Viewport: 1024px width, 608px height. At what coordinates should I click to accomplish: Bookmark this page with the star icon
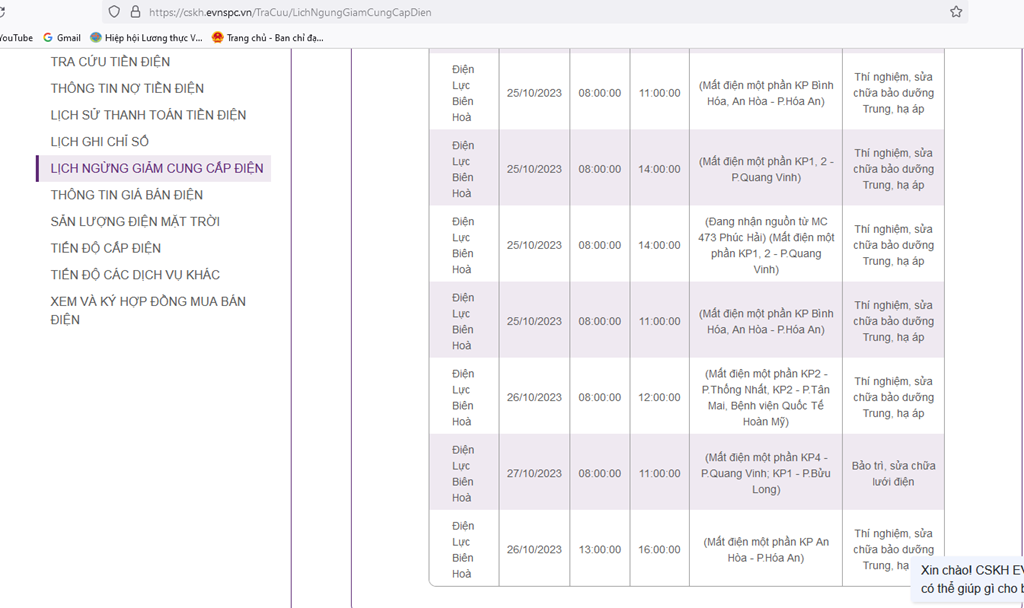click(956, 12)
